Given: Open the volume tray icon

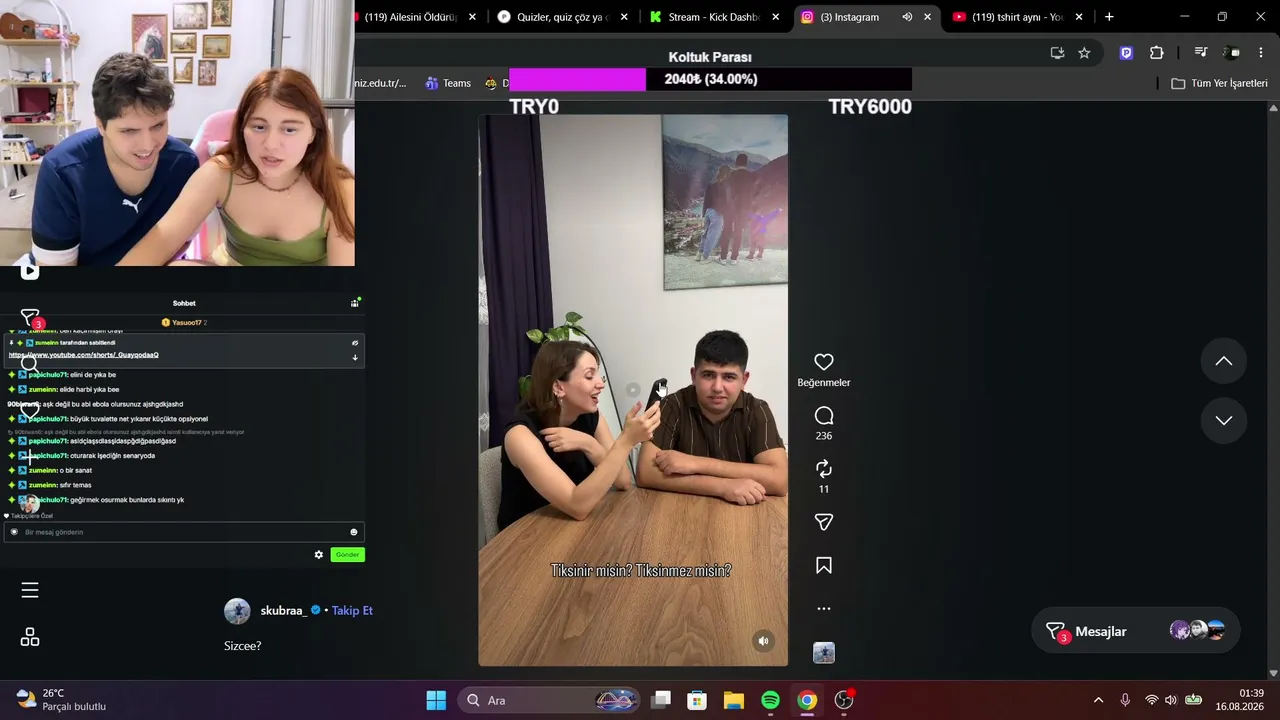Looking at the screenshot, I should pos(1171,700).
